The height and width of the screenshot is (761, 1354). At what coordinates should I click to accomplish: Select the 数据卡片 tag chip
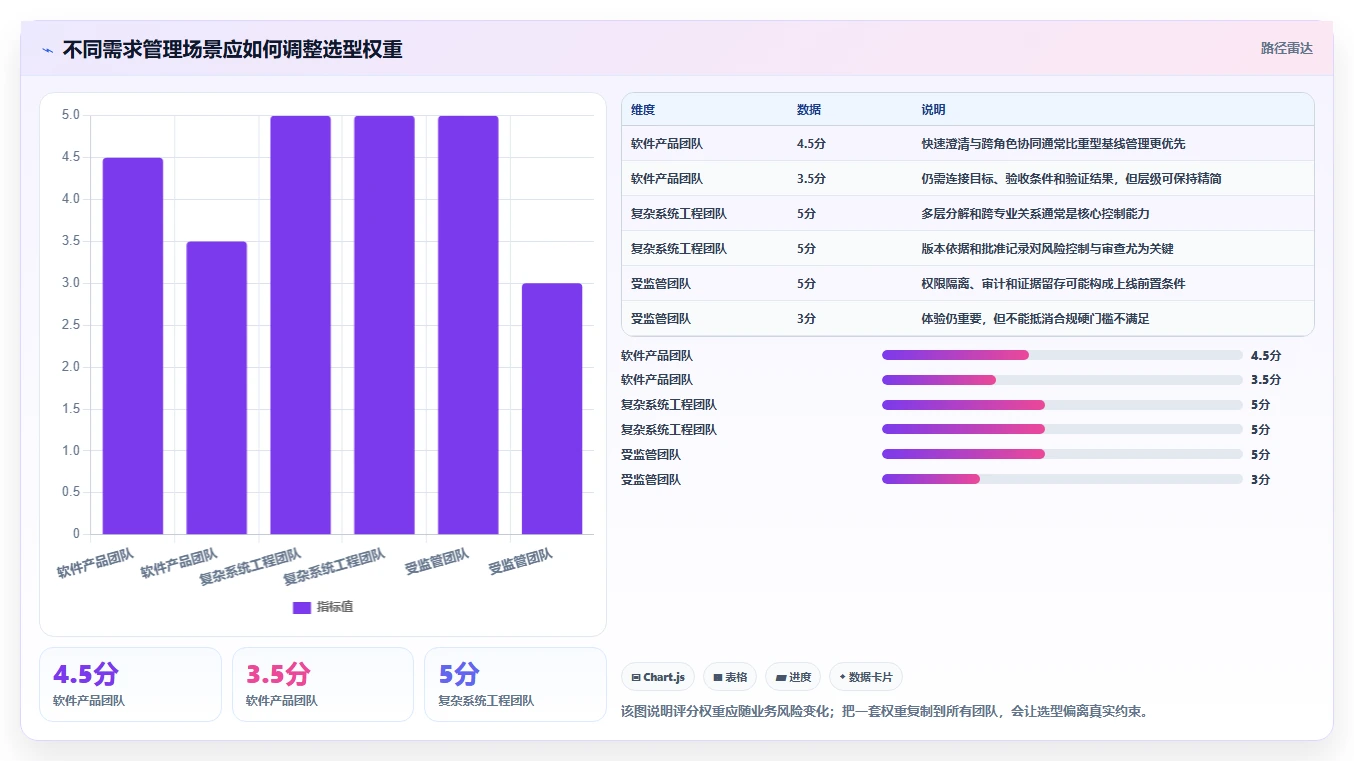tap(866, 677)
